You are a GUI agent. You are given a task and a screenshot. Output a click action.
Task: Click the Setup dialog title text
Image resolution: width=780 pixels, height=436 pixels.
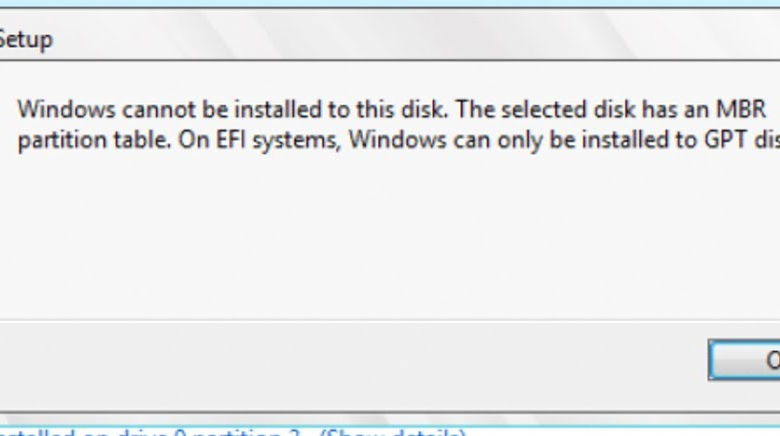tap(25, 40)
